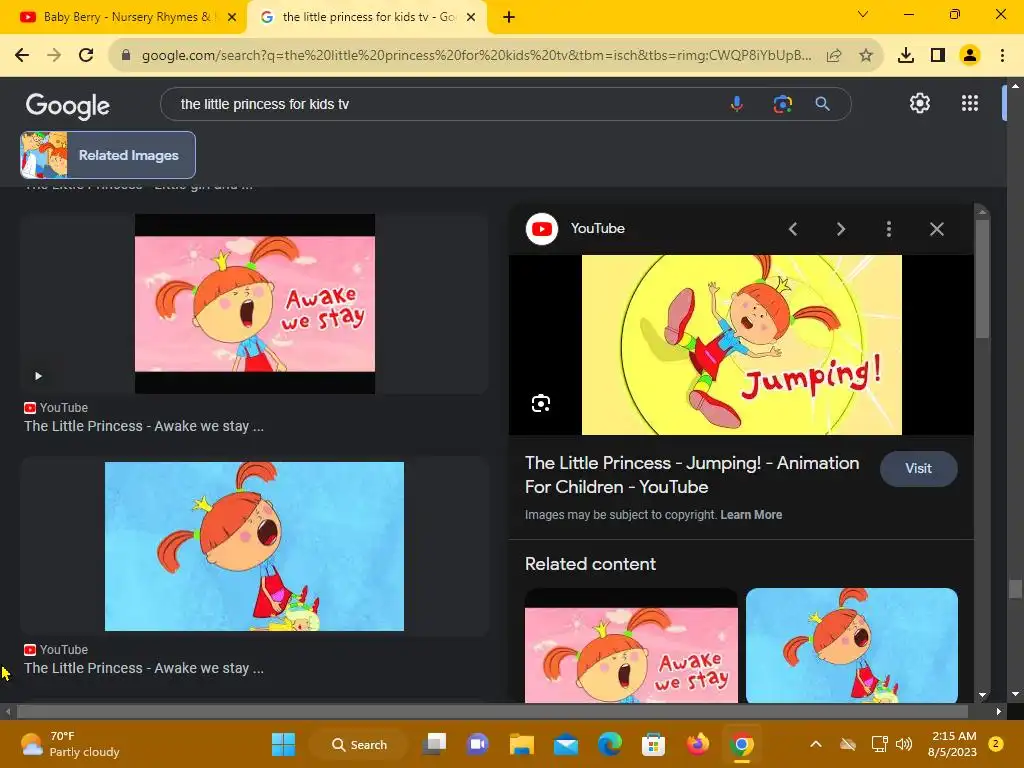Click the Visit button
The height and width of the screenshot is (768, 1024).
click(x=918, y=469)
